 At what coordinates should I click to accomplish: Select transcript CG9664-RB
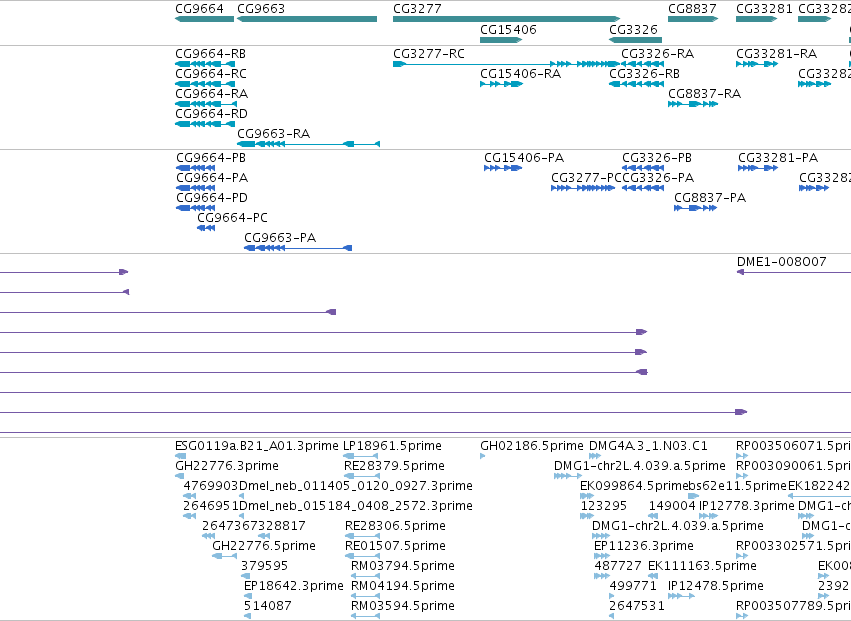pyautogui.click(x=211, y=54)
